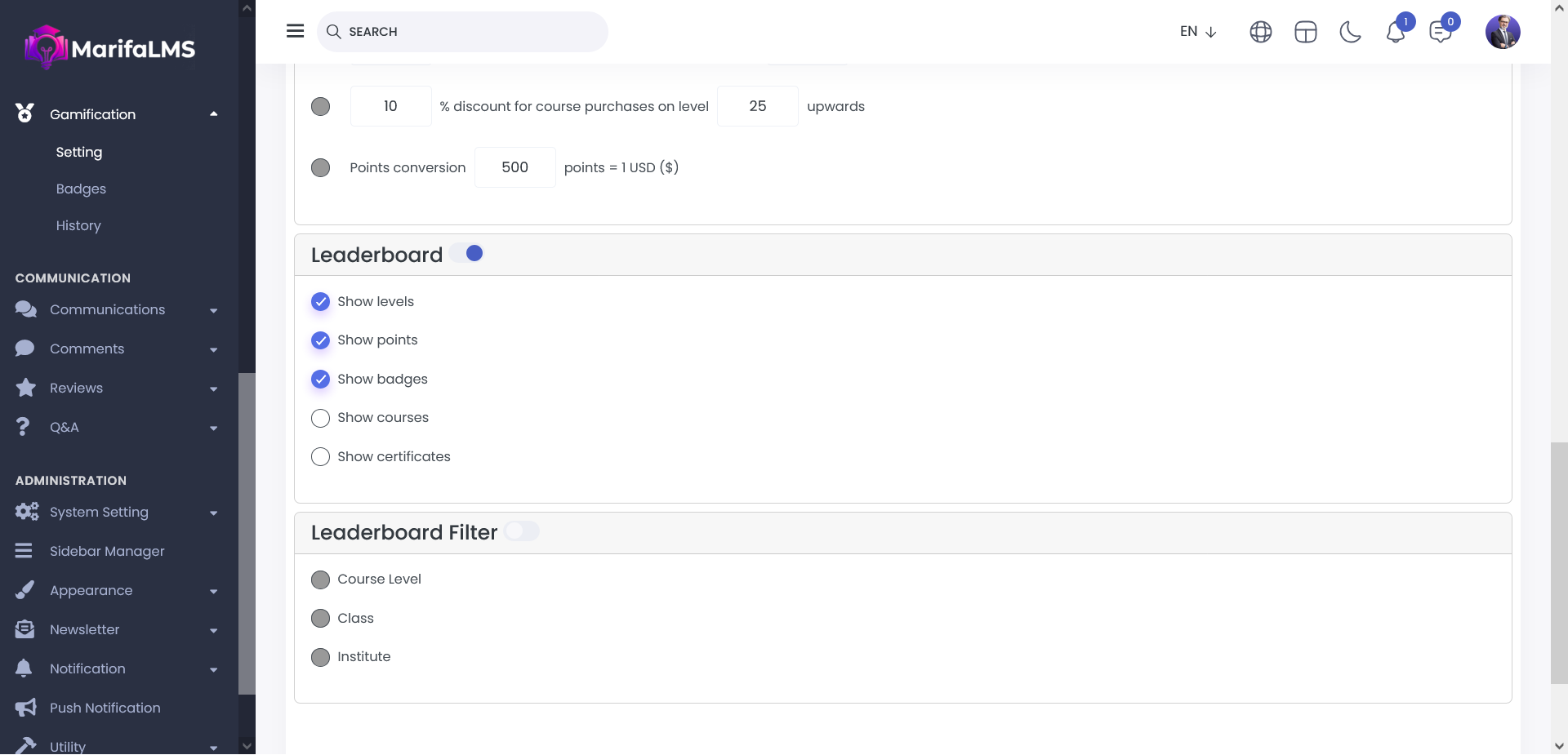Open the EN language dropdown
Screen dimensions: 1568x755
[1197, 32]
